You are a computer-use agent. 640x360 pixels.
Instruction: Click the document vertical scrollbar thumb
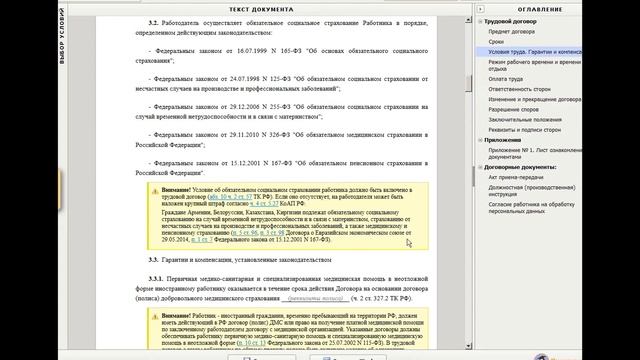click(468, 83)
